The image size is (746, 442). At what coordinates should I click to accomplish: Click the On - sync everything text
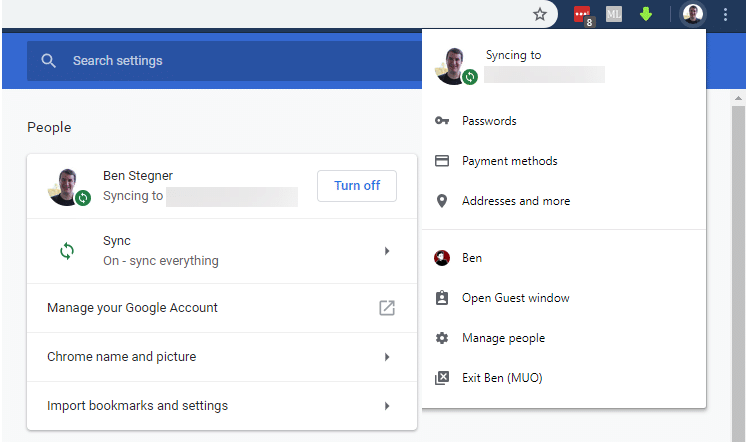[x=161, y=261]
